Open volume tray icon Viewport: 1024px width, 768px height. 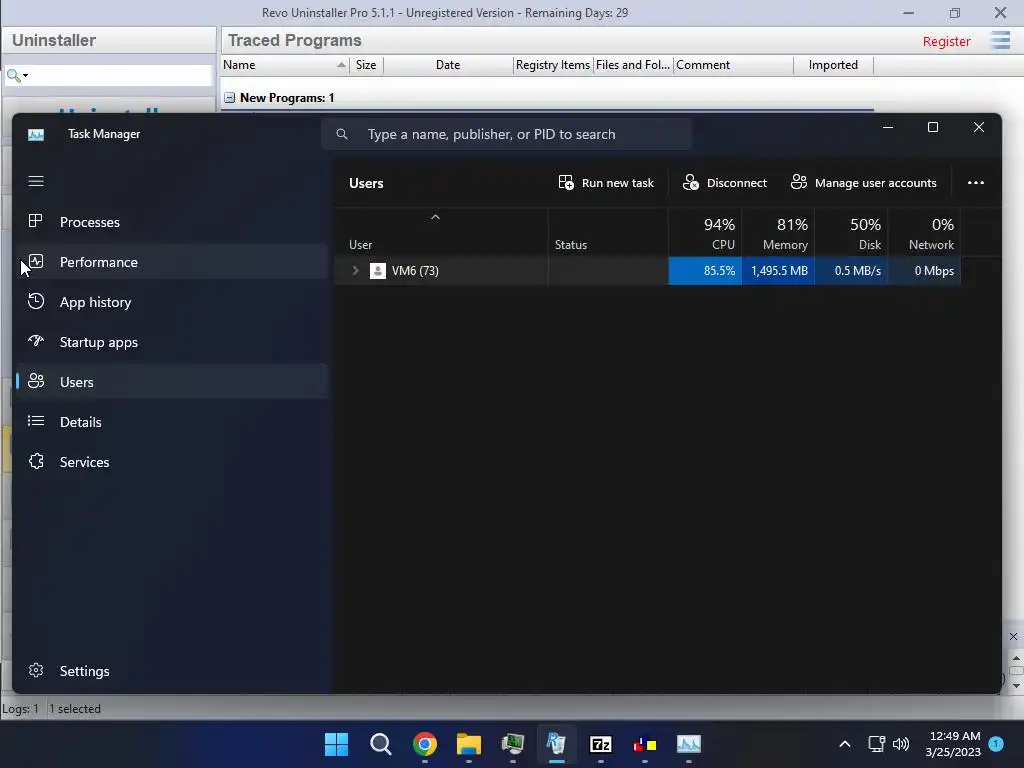[x=901, y=744]
